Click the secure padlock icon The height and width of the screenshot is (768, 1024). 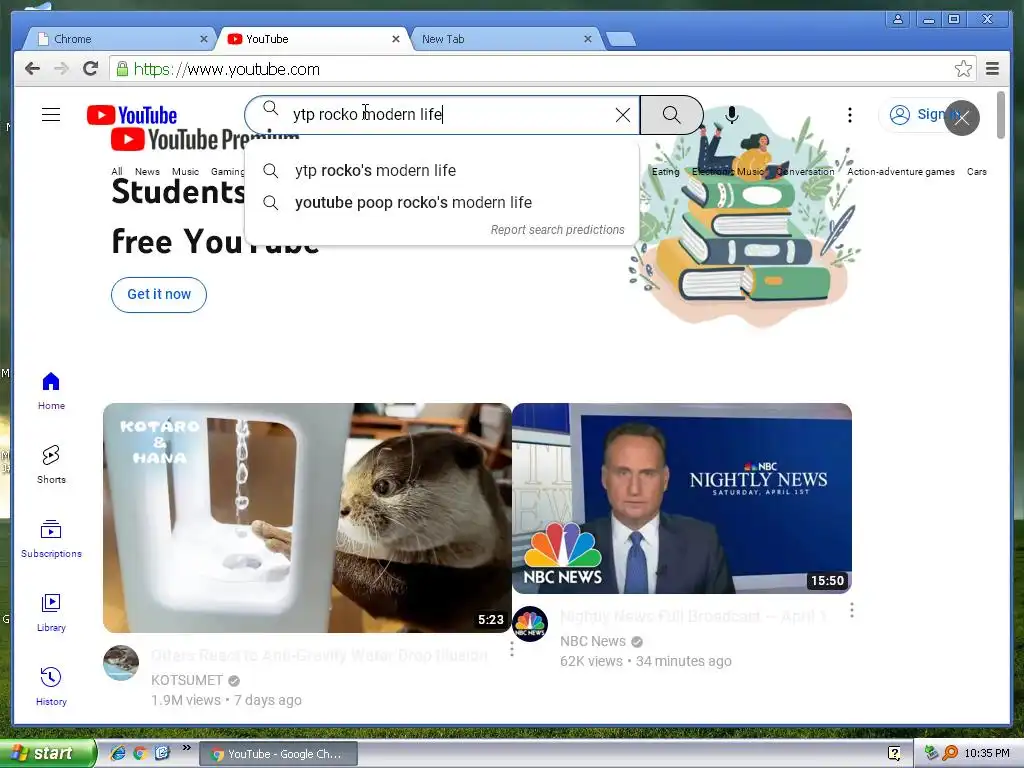click(x=122, y=69)
